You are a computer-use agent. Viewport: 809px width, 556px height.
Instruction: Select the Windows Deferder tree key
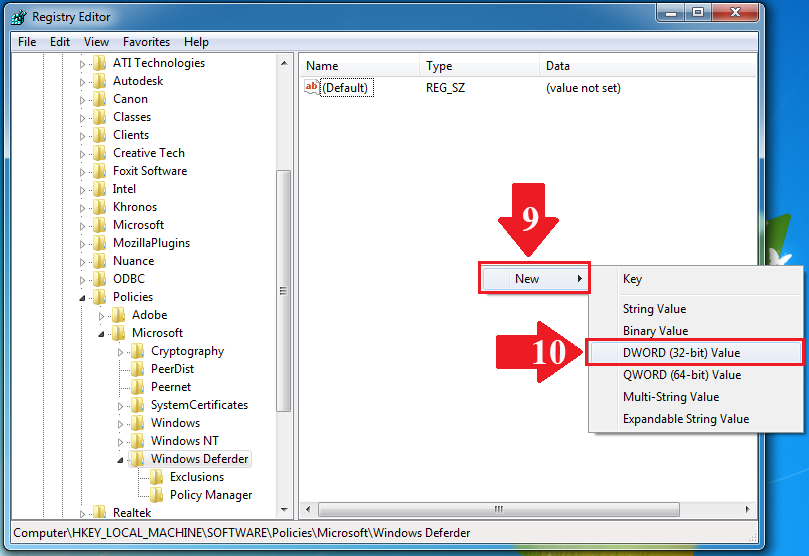pyautogui.click(x=199, y=459)
